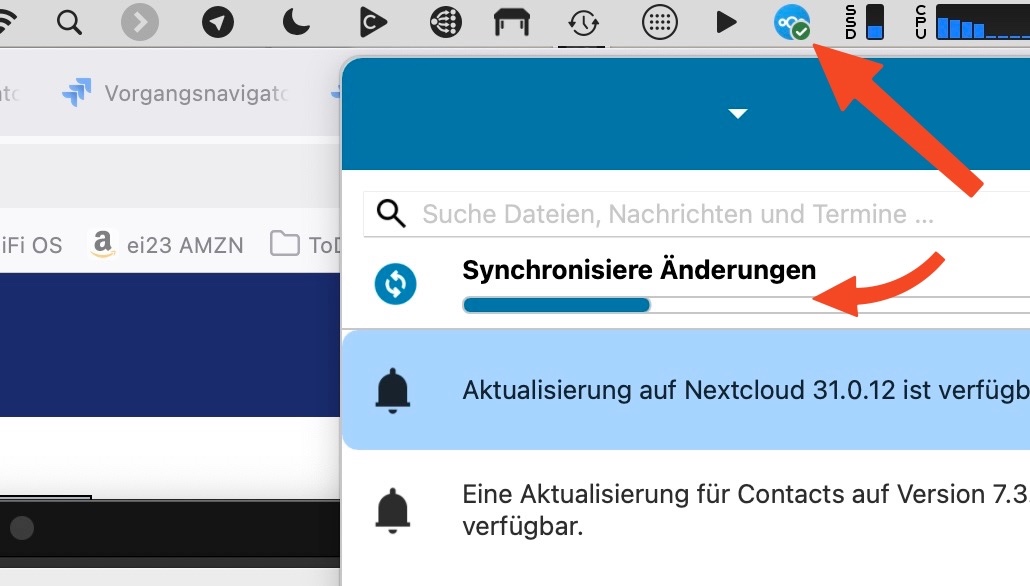1030x586 pixels.
Task: Open the location arrow menu bar icon
Action: (217, 22)
